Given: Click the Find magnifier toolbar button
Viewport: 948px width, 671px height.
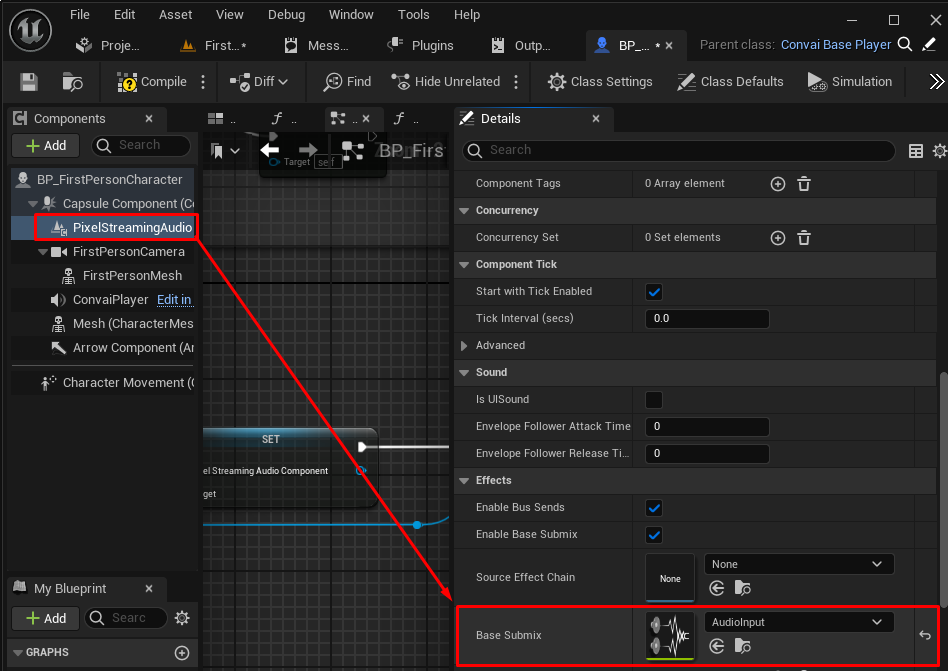Looking at the screenshot, I should pos(347,82).
